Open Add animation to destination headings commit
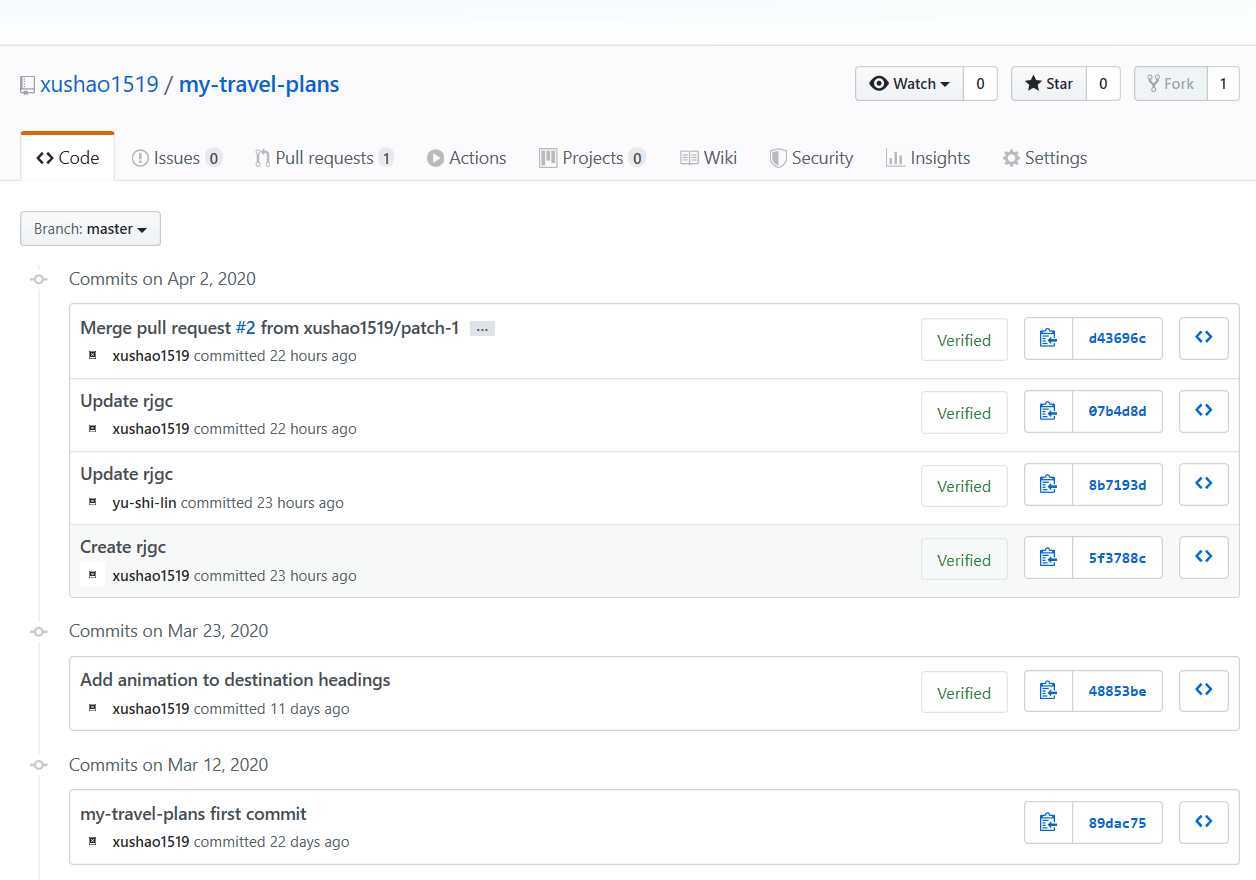Image resolution: width=1256 pixels, height=880 pixels. [235, 680]
